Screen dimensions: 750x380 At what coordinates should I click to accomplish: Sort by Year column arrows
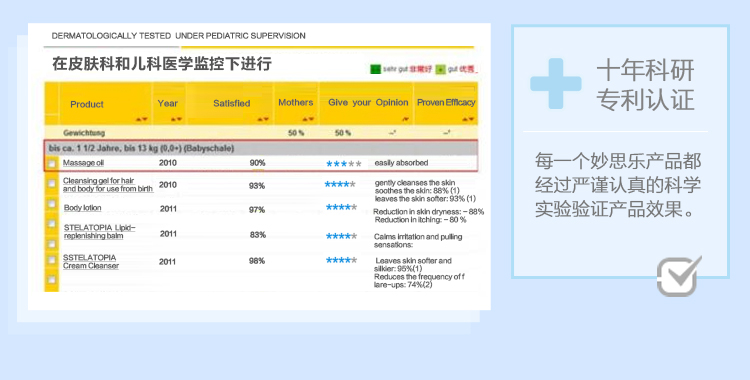(x=176, y=119)
